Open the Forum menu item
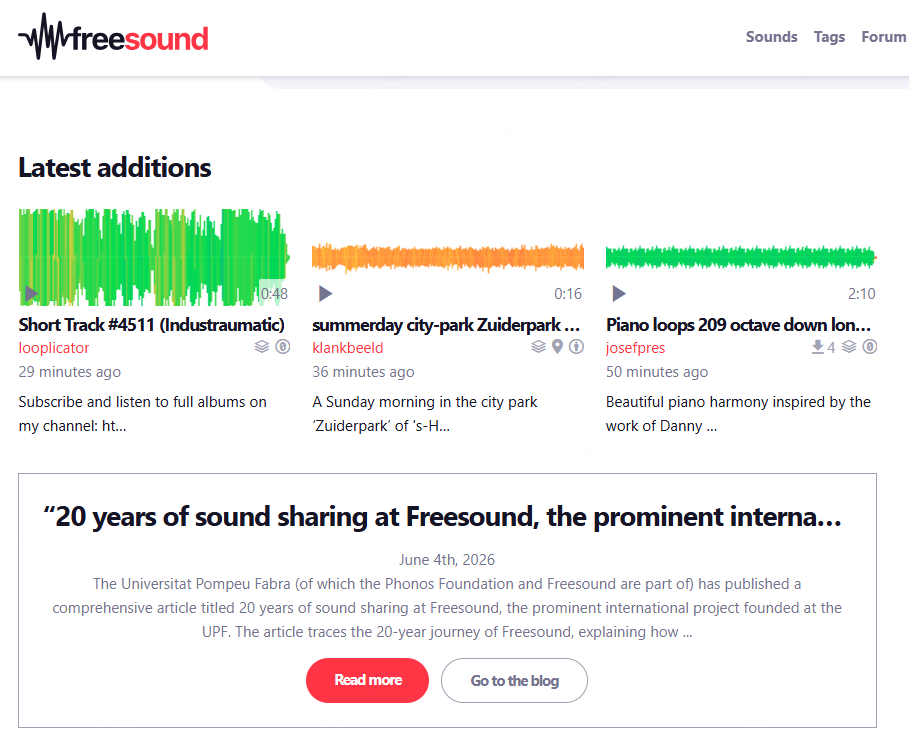Screen dimensions: 909x748 tap(883, 37)
